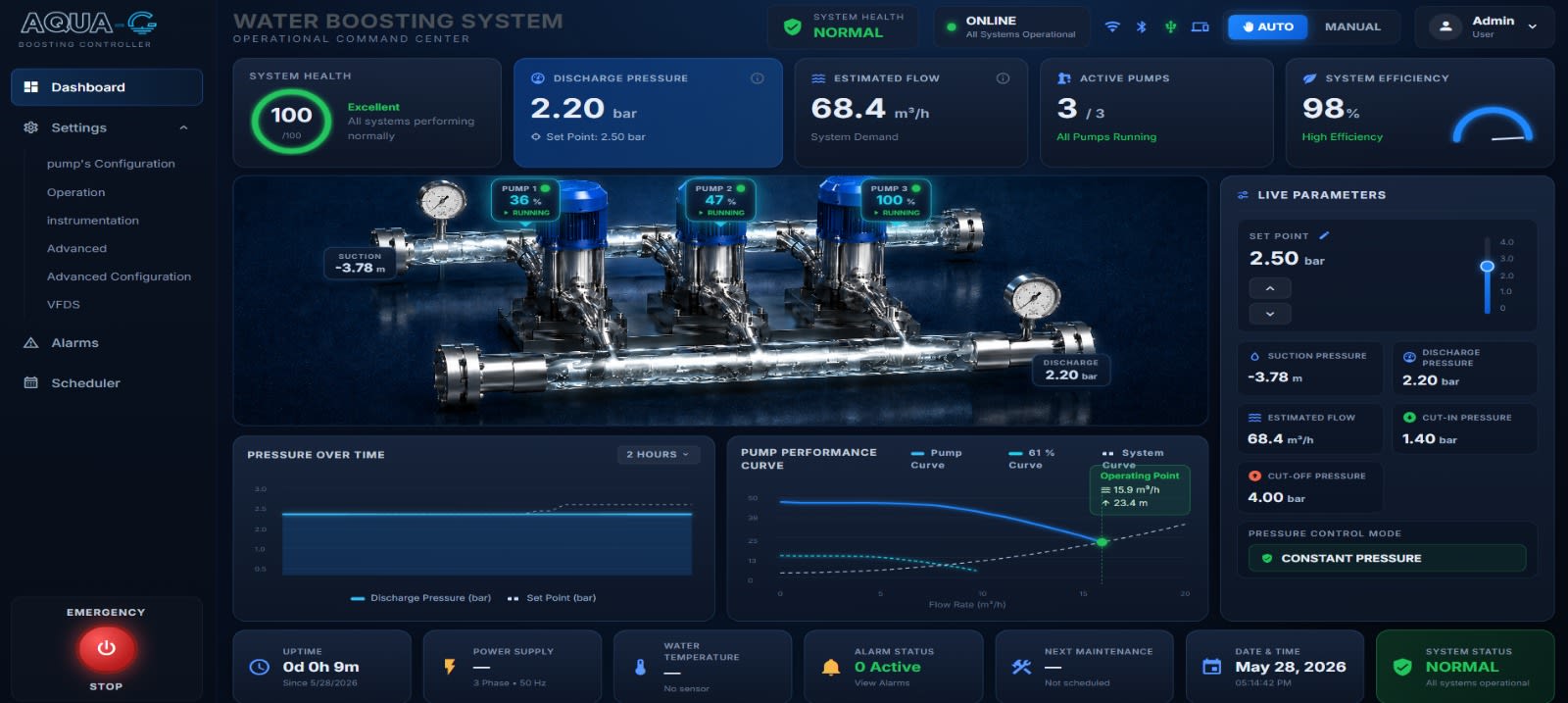Click the 68.4 m³/h estimated flow card value
This screenshot has height=703, width=1568.
(x=870, y=109)
